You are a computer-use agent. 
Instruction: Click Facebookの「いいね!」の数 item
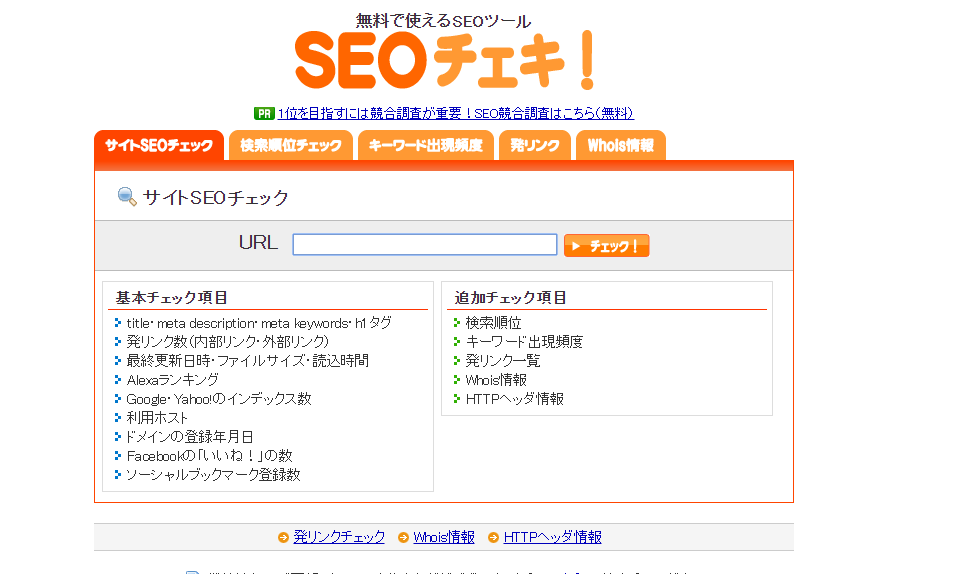[x=209, y=456]
